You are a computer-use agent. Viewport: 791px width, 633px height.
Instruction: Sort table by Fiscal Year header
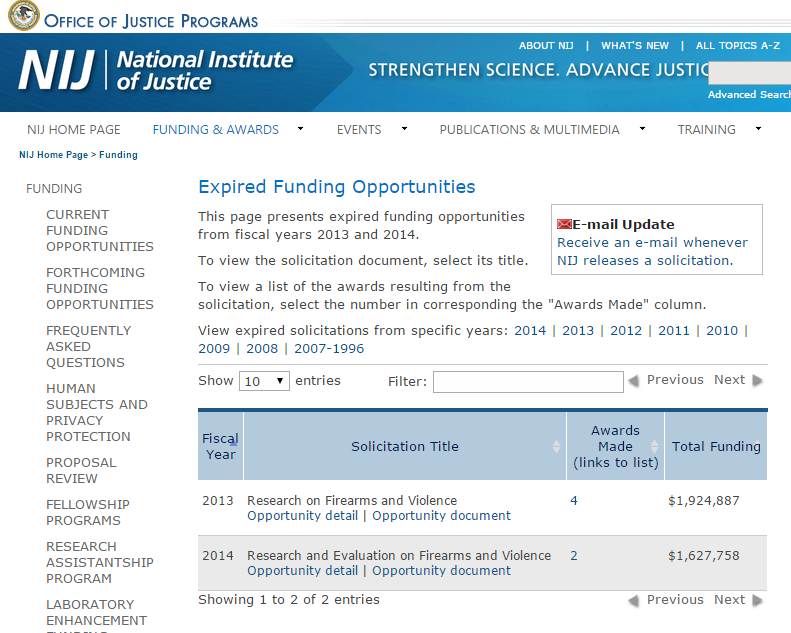[220, 446]
